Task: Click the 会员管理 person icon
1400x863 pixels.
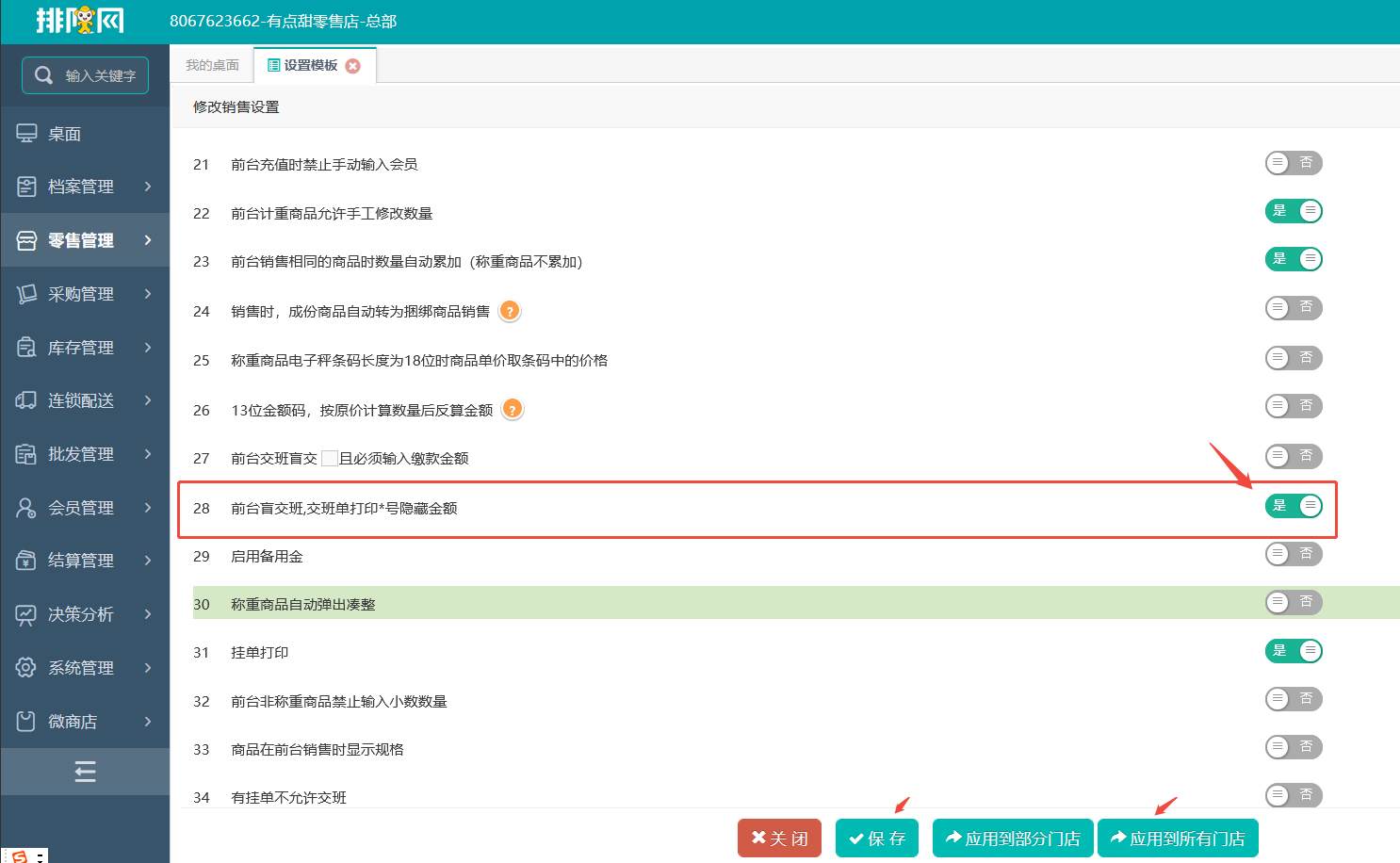Action: pyautogui.click(x=26, y=508)
